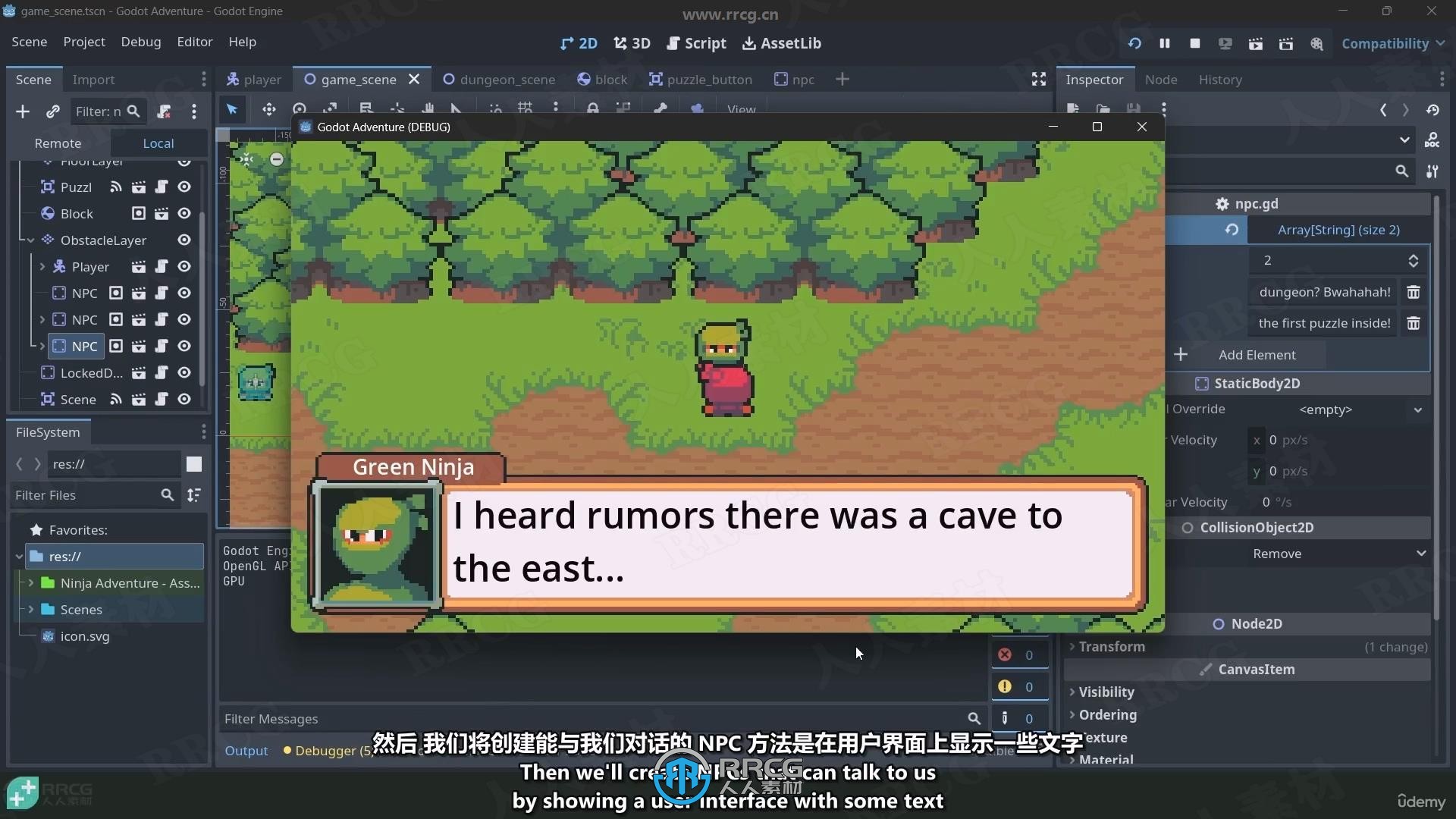Click the signals icon on Puzzl node
Viewport: 1456px width, 819px height.
coord(115,187)
